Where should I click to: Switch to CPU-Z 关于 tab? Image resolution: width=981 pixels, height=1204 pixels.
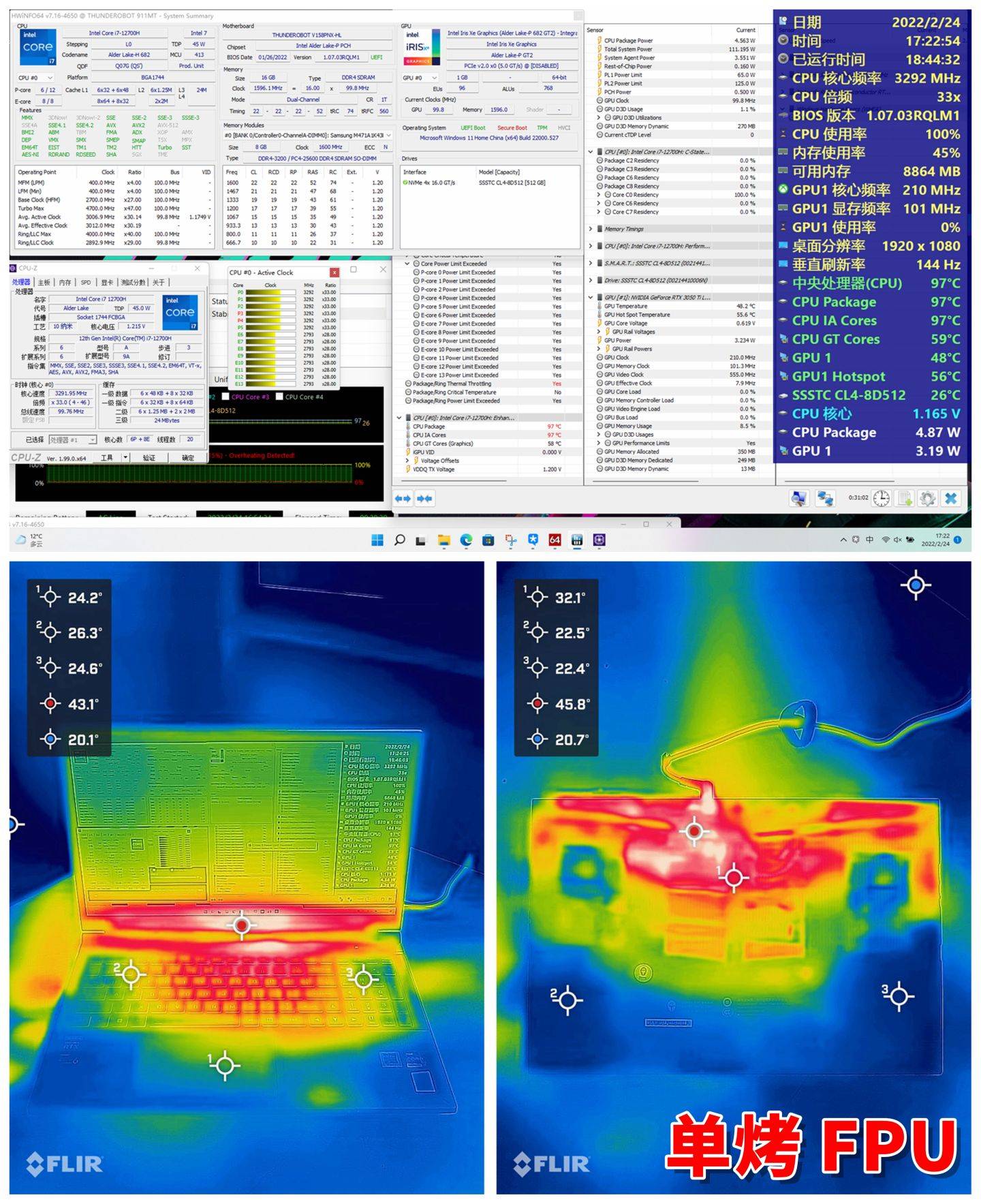pos(158,282)
